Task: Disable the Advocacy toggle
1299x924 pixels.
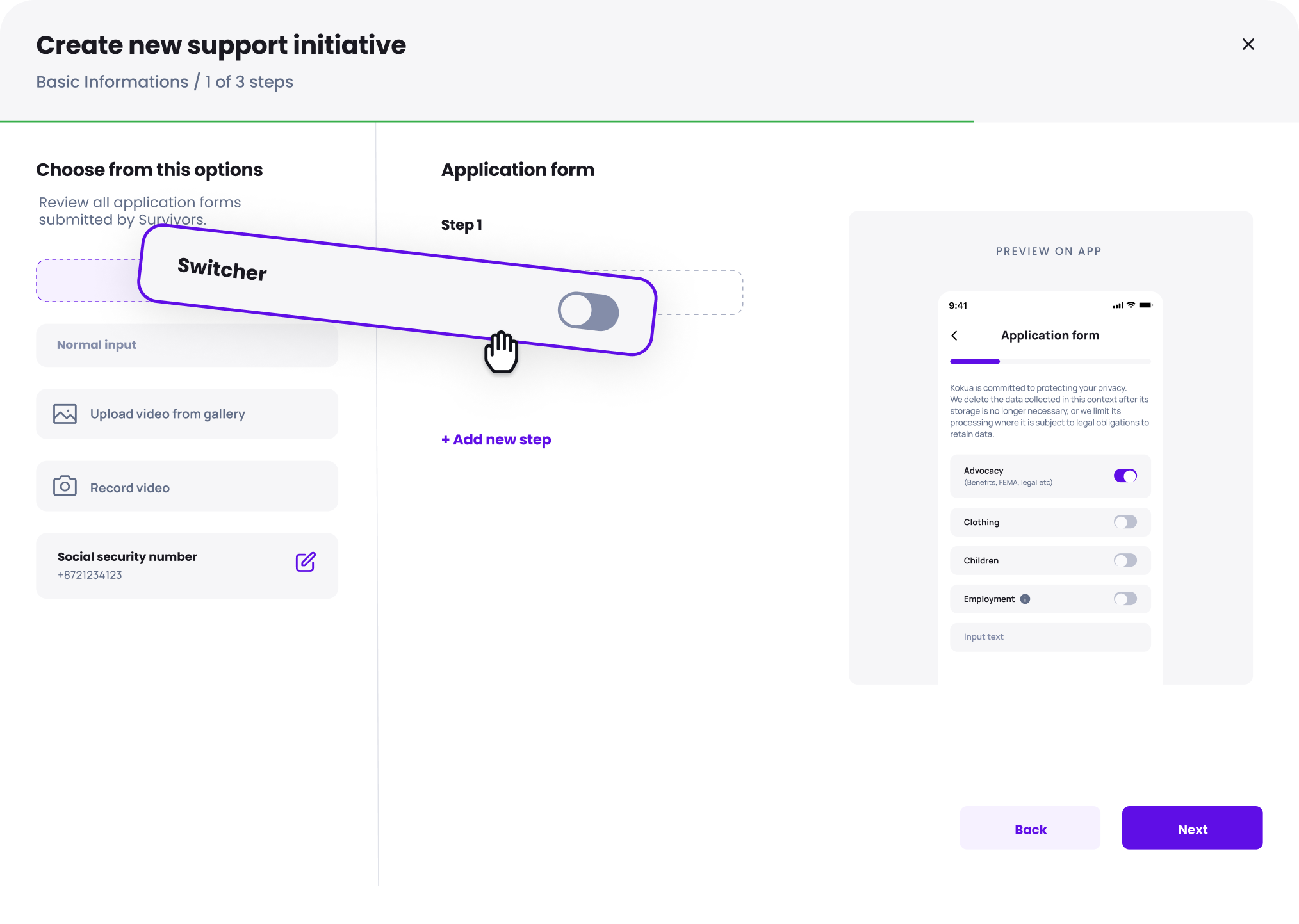Action: coord(1125,476)
